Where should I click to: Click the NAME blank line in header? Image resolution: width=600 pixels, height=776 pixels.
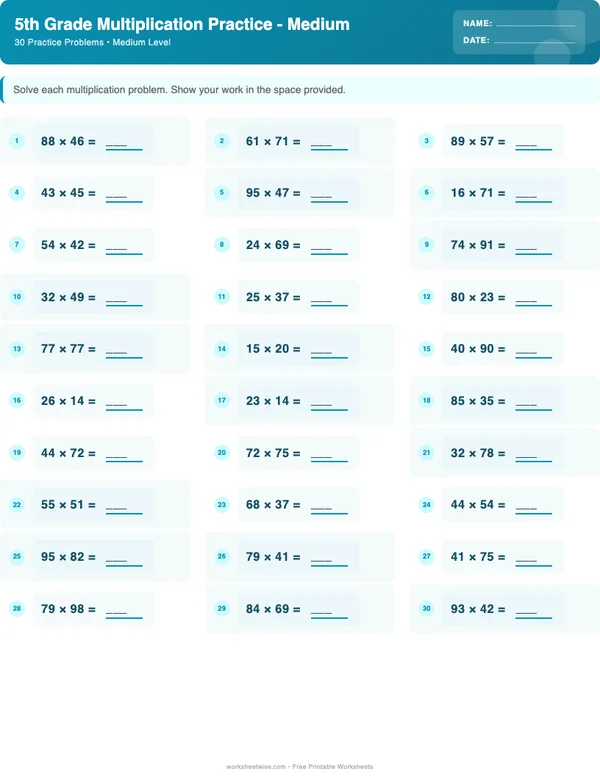[x=535, y=24]
